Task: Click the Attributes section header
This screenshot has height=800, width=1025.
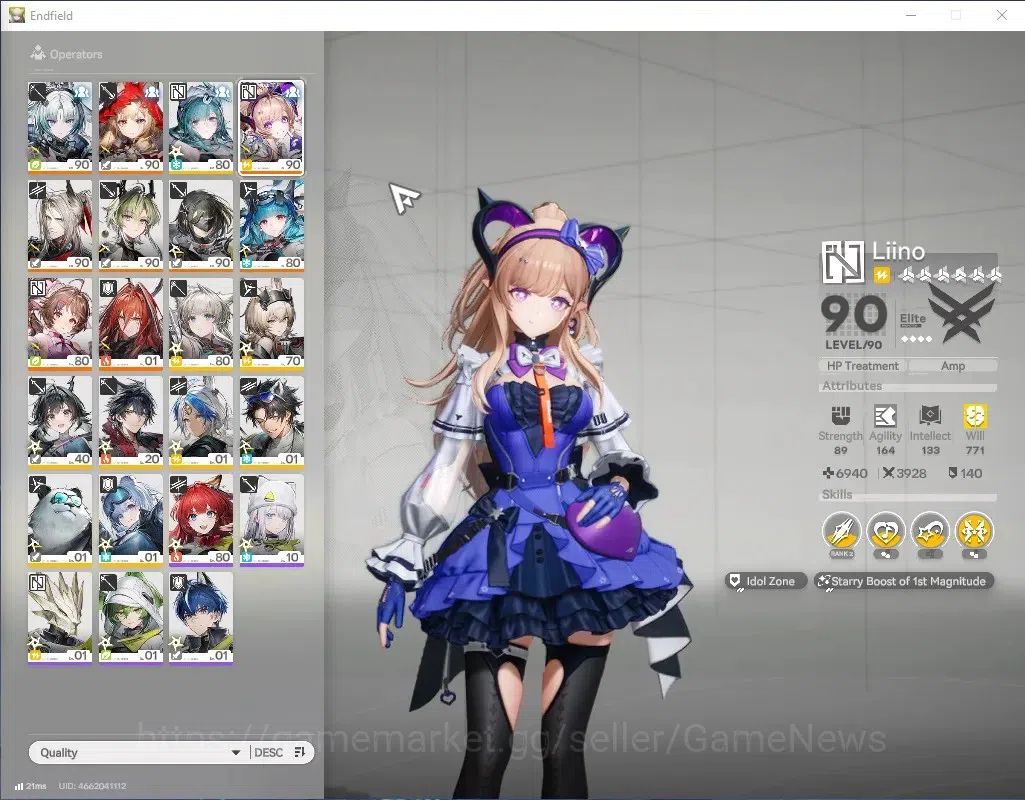Action: pyautogui.click(x=852, y=386)
